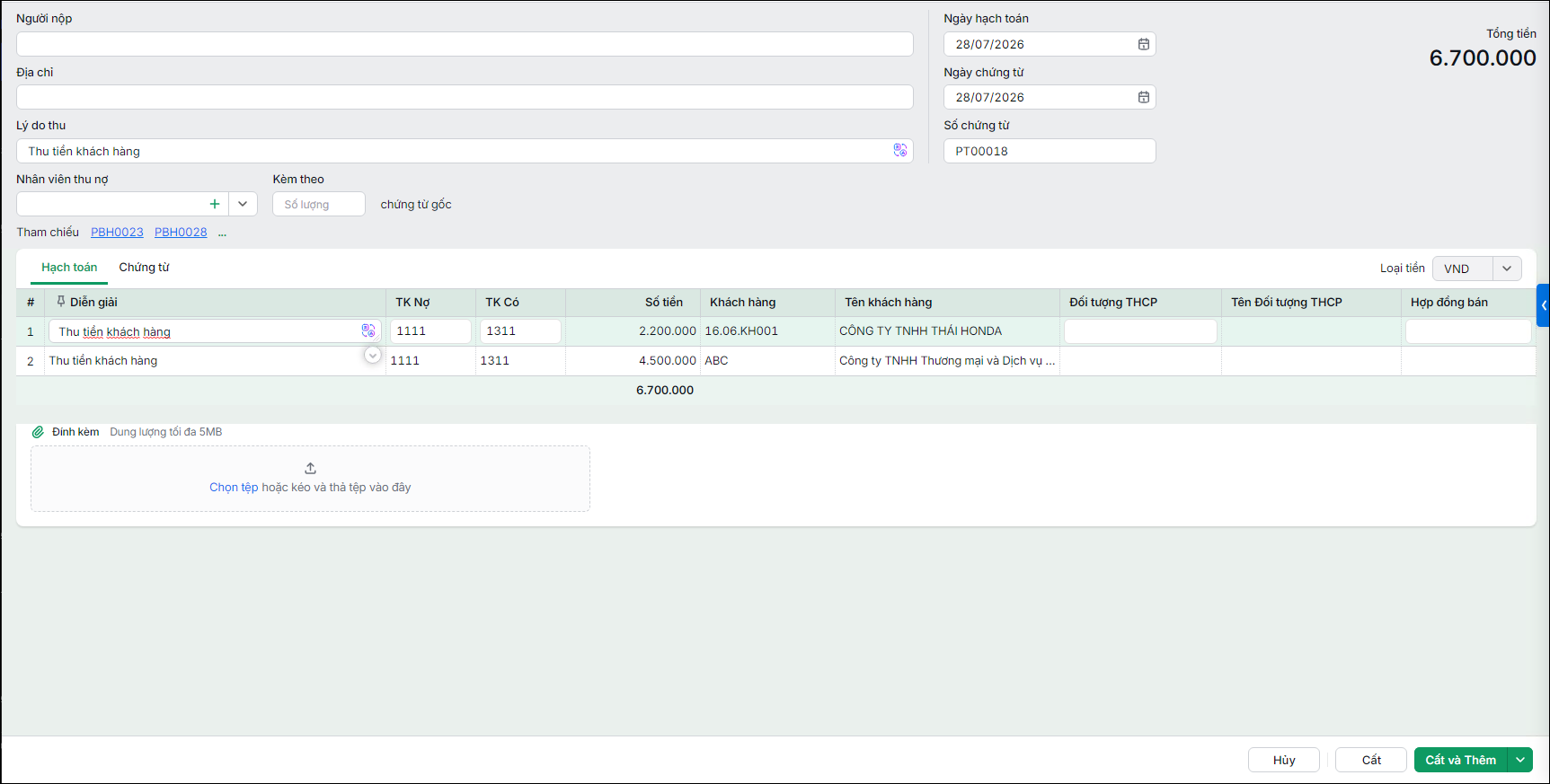Click Số tiền column header
Screen dimensions: 1550x784
point(633,303)
